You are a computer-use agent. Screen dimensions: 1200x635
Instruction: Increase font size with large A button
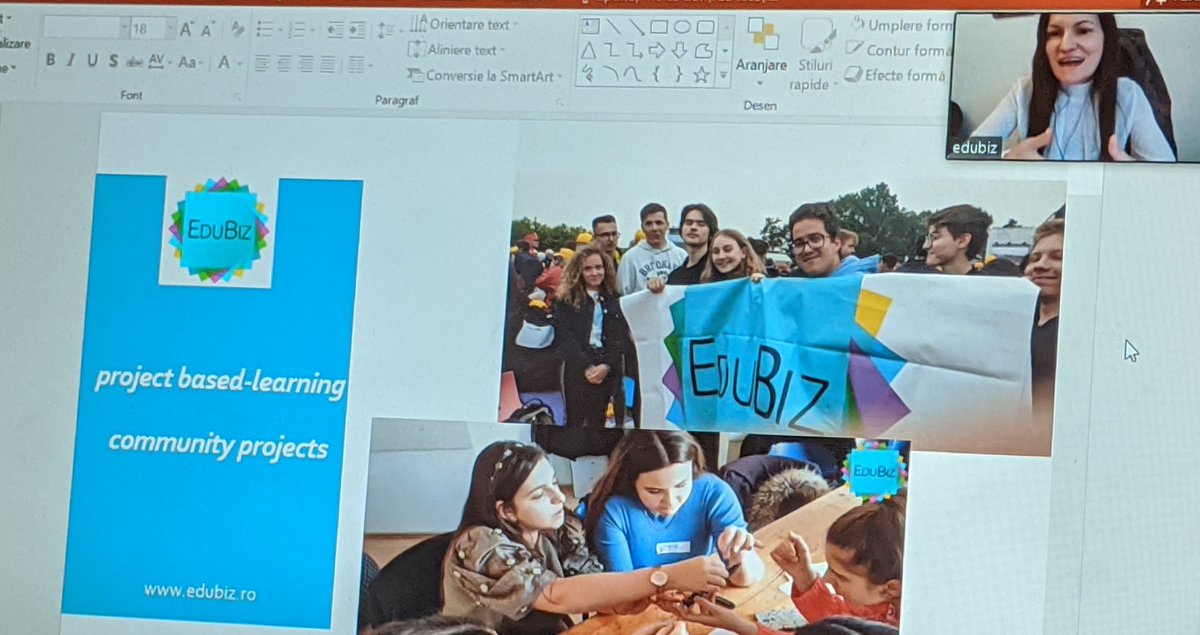186,29
